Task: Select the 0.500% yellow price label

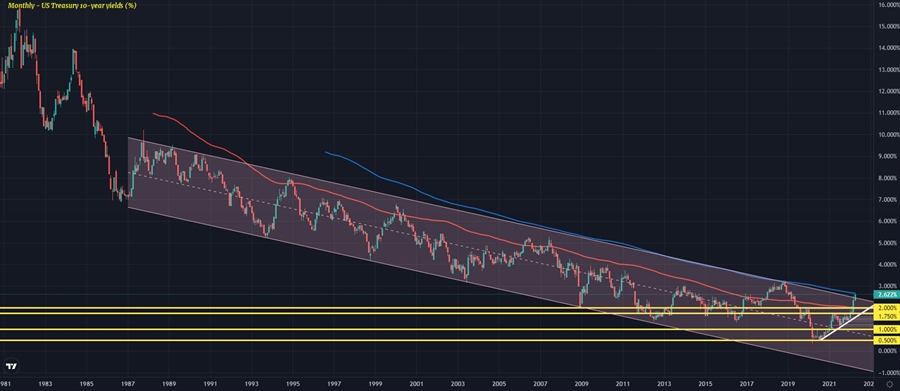Action: click(x=886, y=340)
